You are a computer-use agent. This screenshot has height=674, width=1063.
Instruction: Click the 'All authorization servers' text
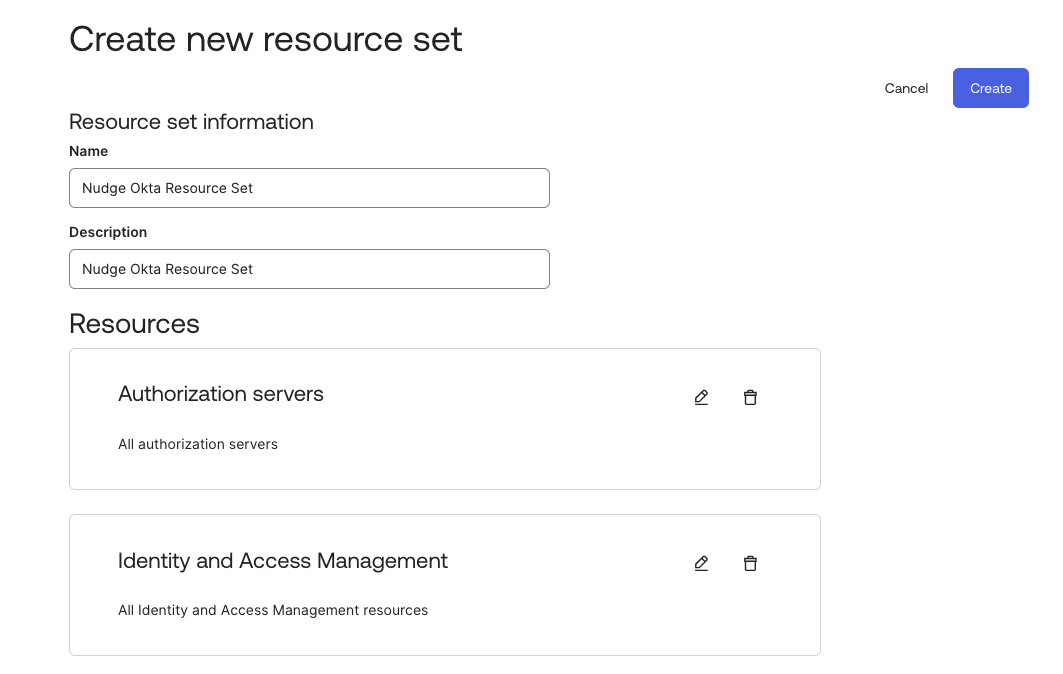pyautogui.click(x=198, y=444)
